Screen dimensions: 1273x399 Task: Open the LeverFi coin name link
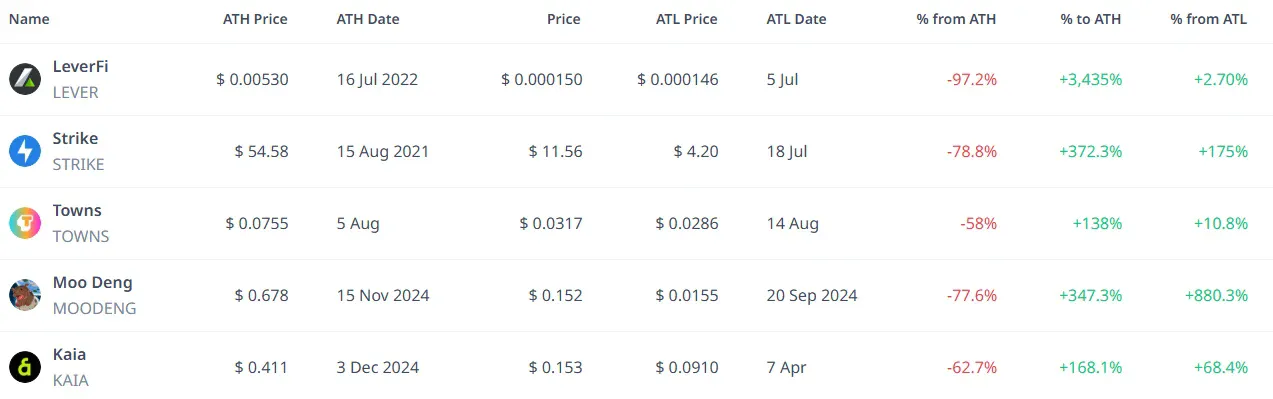coord(80,67)
